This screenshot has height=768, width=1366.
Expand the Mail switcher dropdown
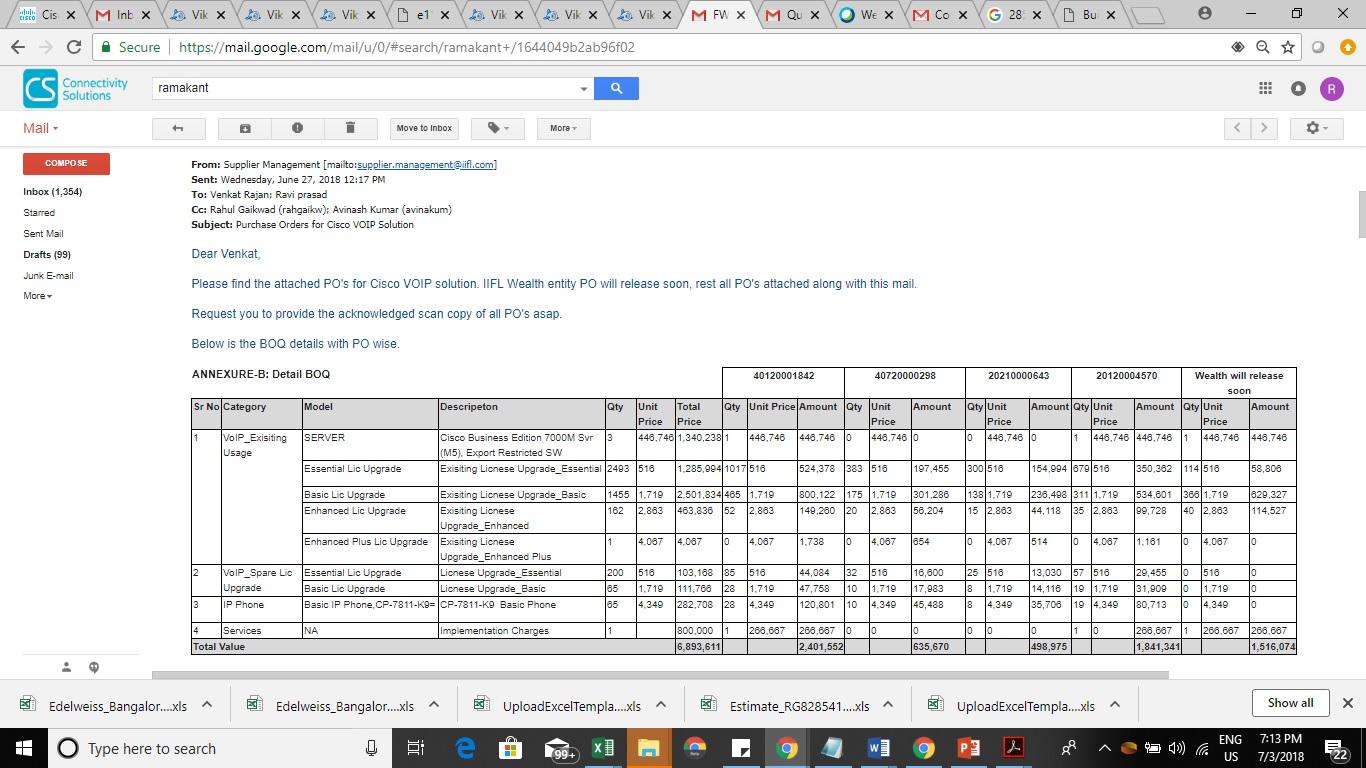click(41, 128)
